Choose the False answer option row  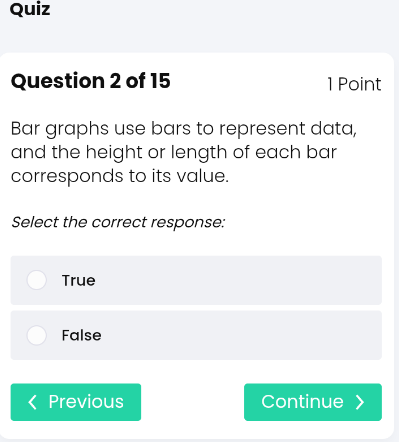point(196,335)
